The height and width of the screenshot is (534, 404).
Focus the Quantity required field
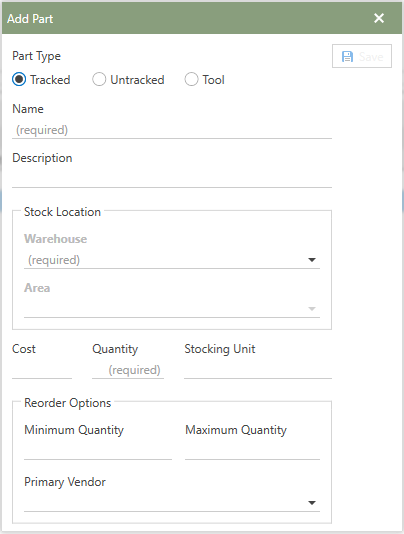tap(128, 370)
